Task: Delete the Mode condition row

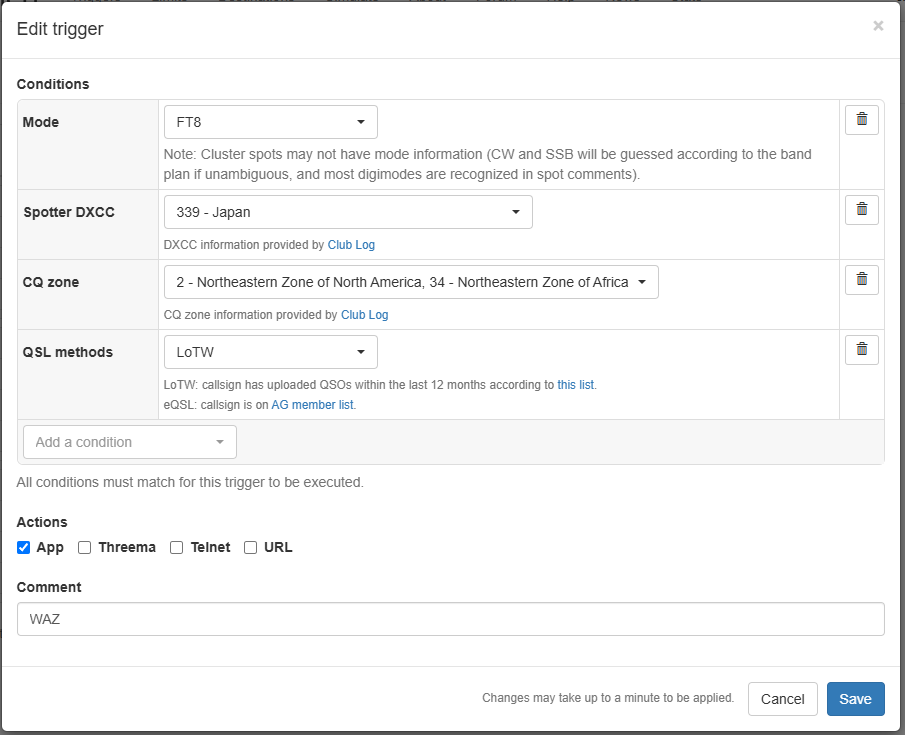Action: coord(861,120)
